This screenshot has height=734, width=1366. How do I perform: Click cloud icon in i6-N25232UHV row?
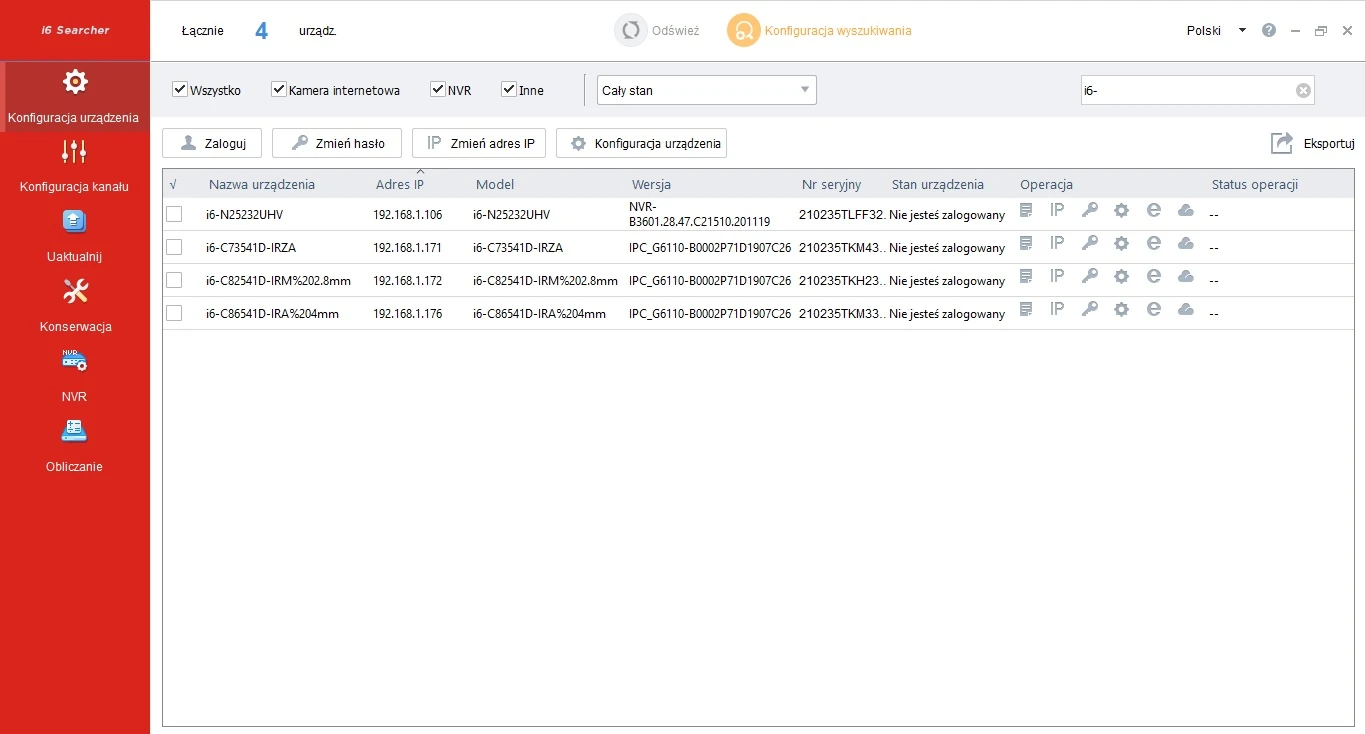coord(1186,210)
